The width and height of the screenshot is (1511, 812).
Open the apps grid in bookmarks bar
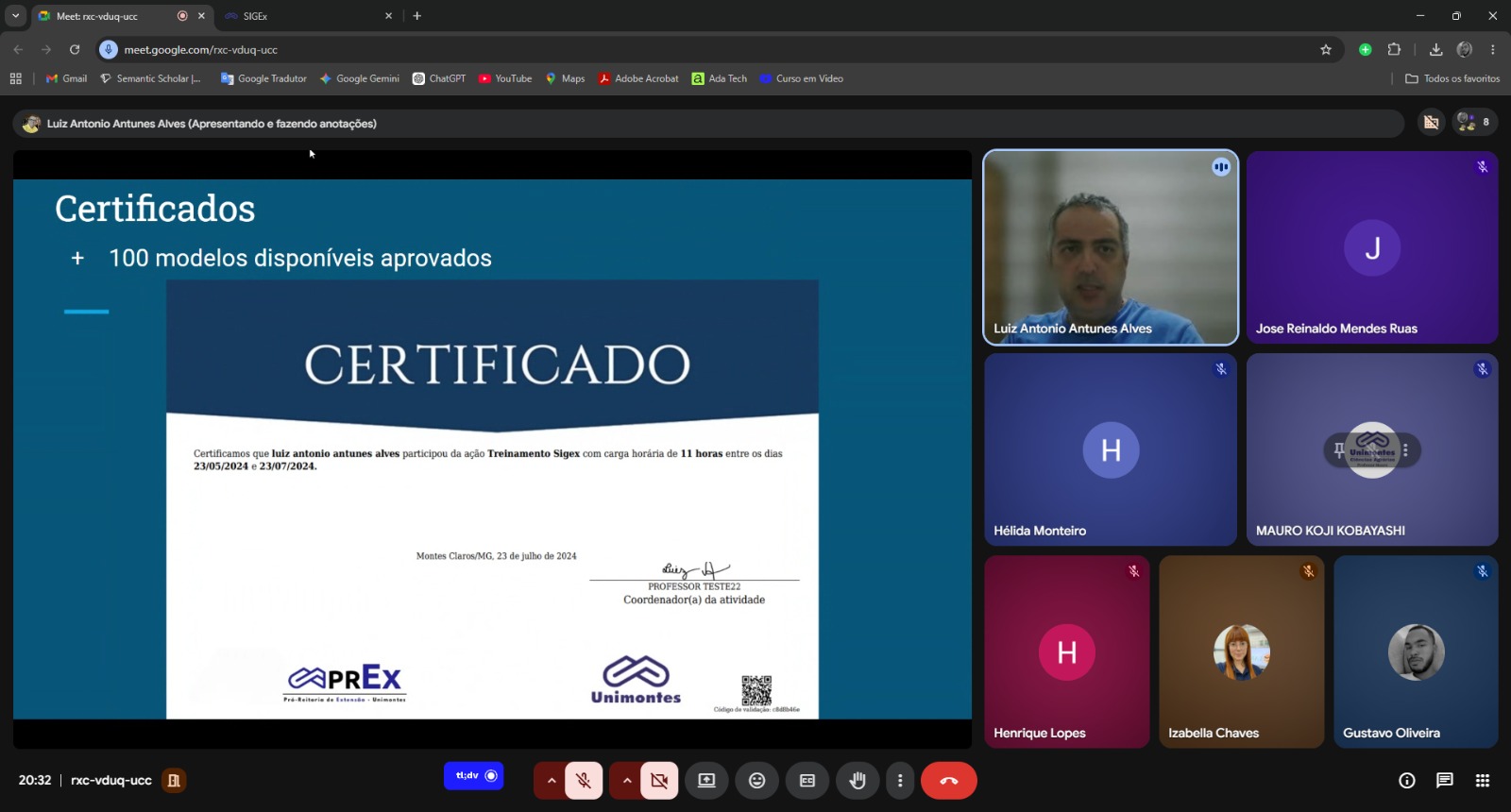(x=16, y=79)
